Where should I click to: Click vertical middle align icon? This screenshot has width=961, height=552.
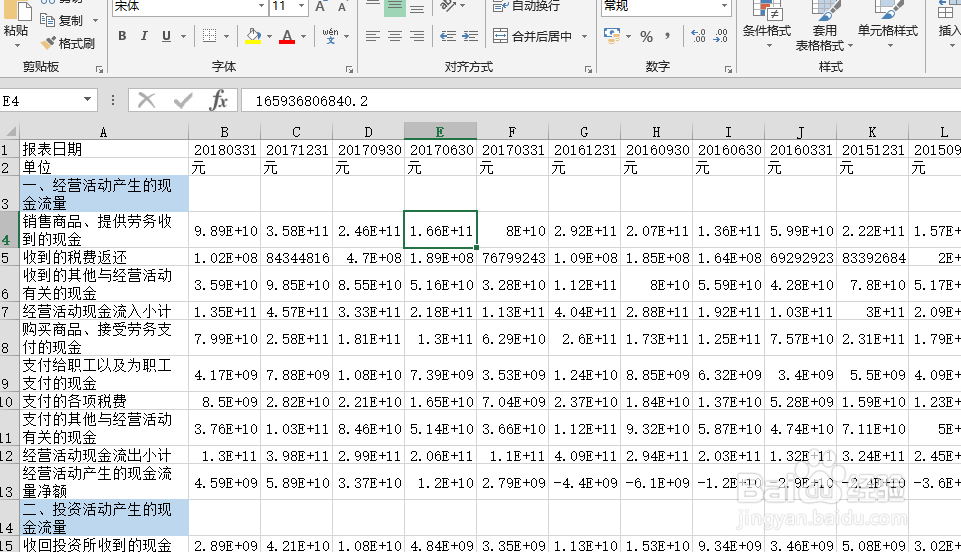395,6
